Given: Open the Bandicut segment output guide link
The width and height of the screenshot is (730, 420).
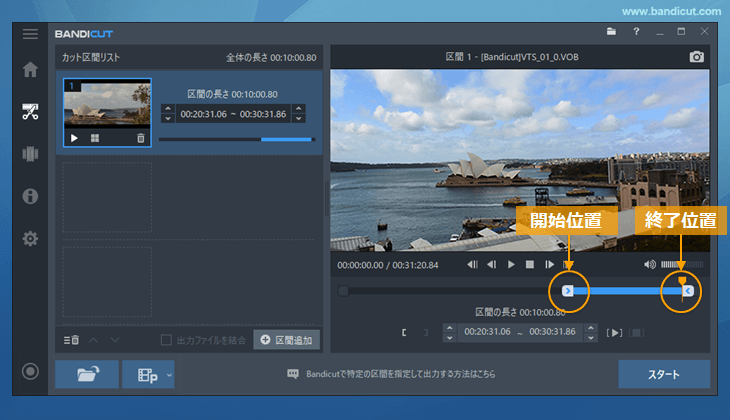Looking at the screenshot, I should click(400, 374).
